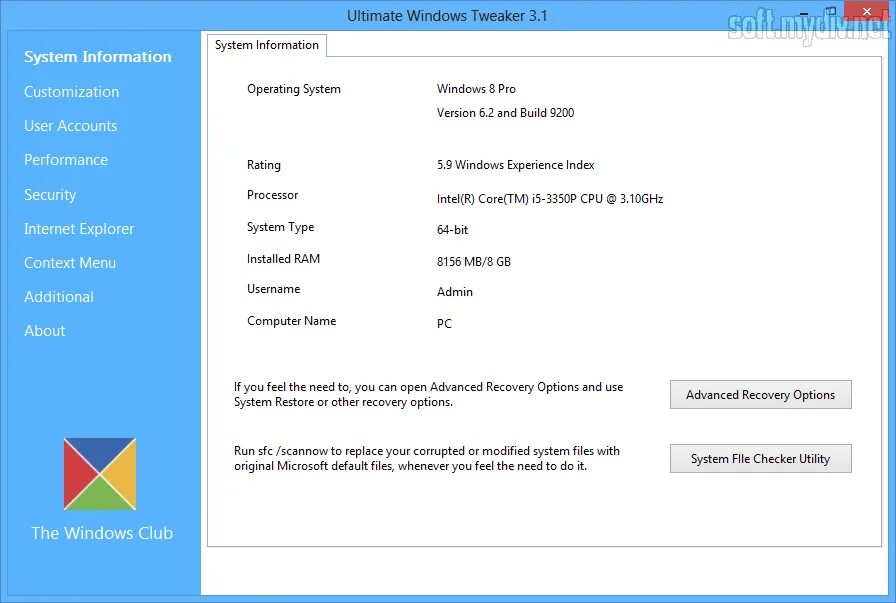
Task: Click the Installed RAM label
Action: pyautogui.click(x=283, y=259)
